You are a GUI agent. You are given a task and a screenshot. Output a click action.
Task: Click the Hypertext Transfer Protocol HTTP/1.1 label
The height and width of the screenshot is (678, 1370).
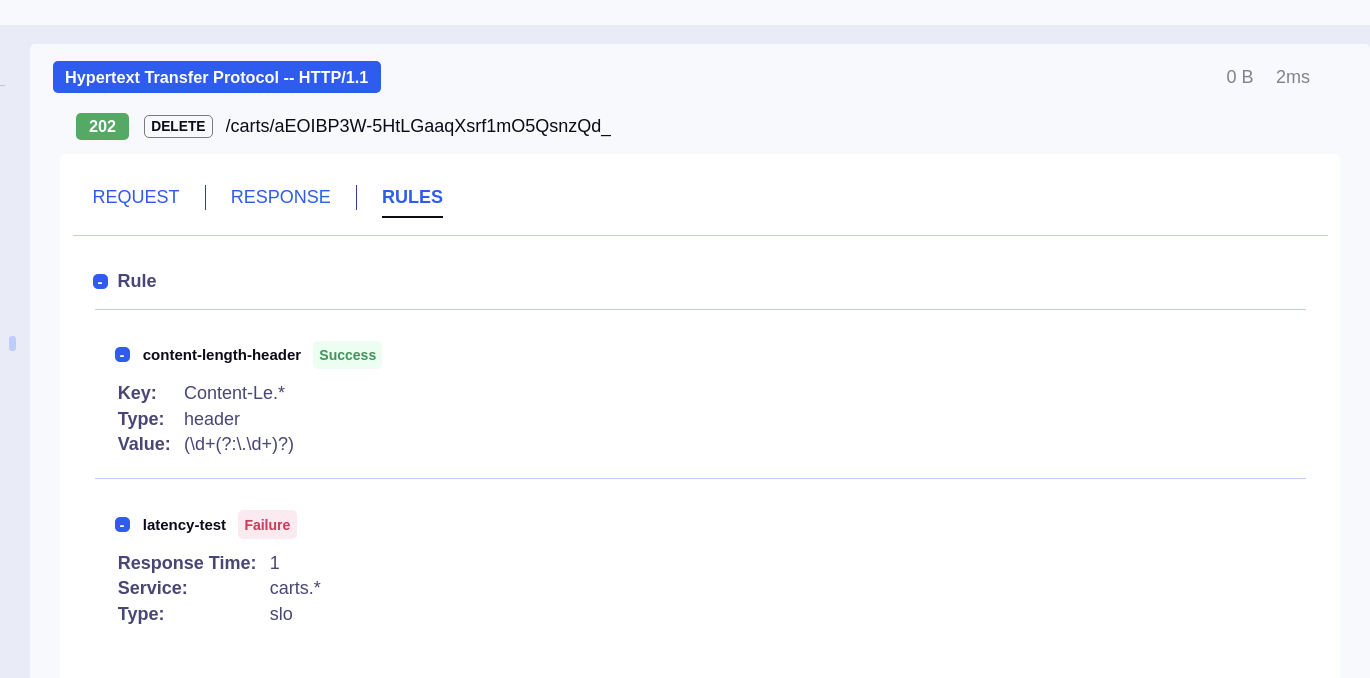(216, 77)
